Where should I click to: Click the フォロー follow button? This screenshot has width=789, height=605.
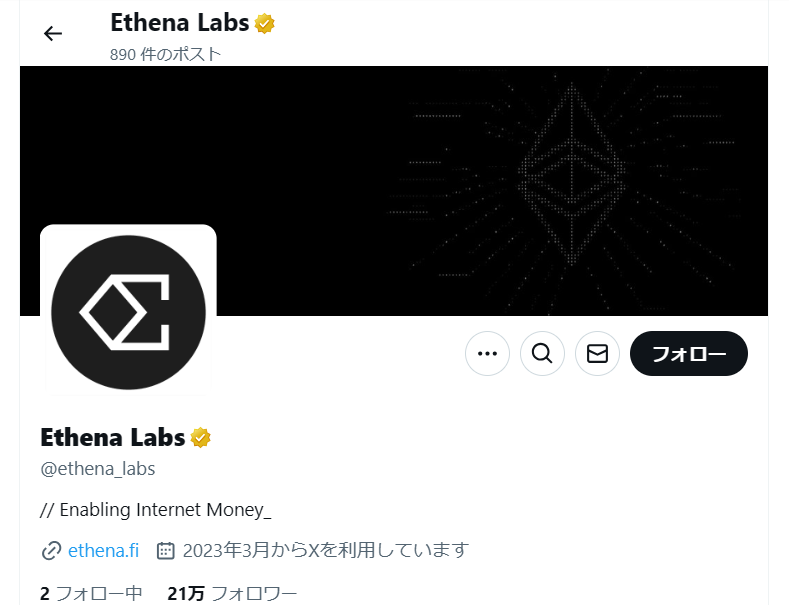[x=688, y=353]
